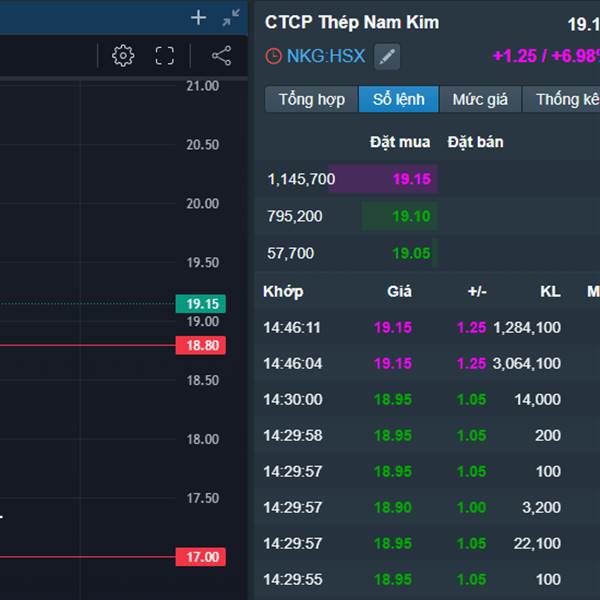This screenshot has width=600, height=600.
Task: Select the bid price 19.10
Action: [412, 216]
